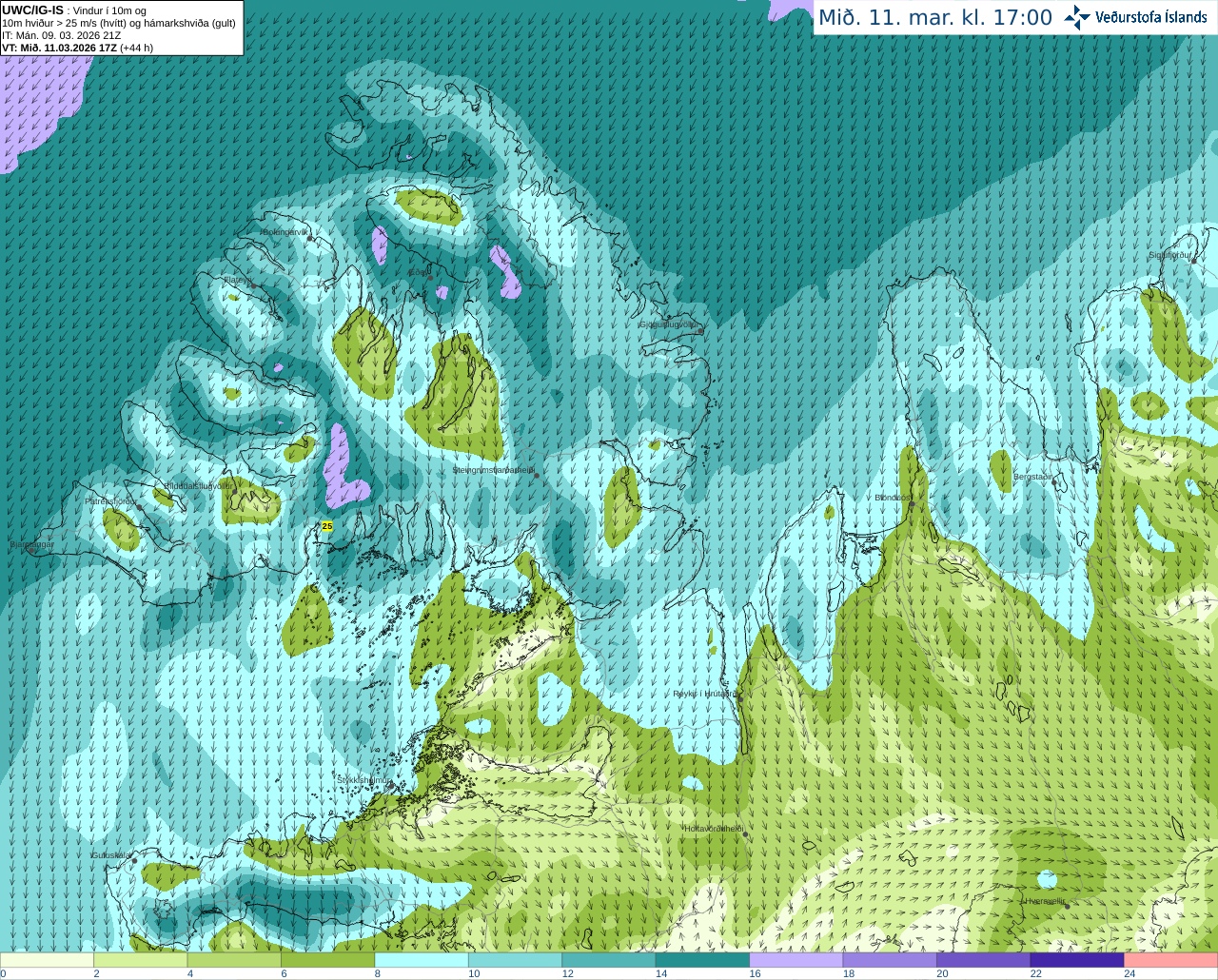Click the 4–6 m/s legend swatch
This screenshot has width=1218, height=980.
(234, 960)
